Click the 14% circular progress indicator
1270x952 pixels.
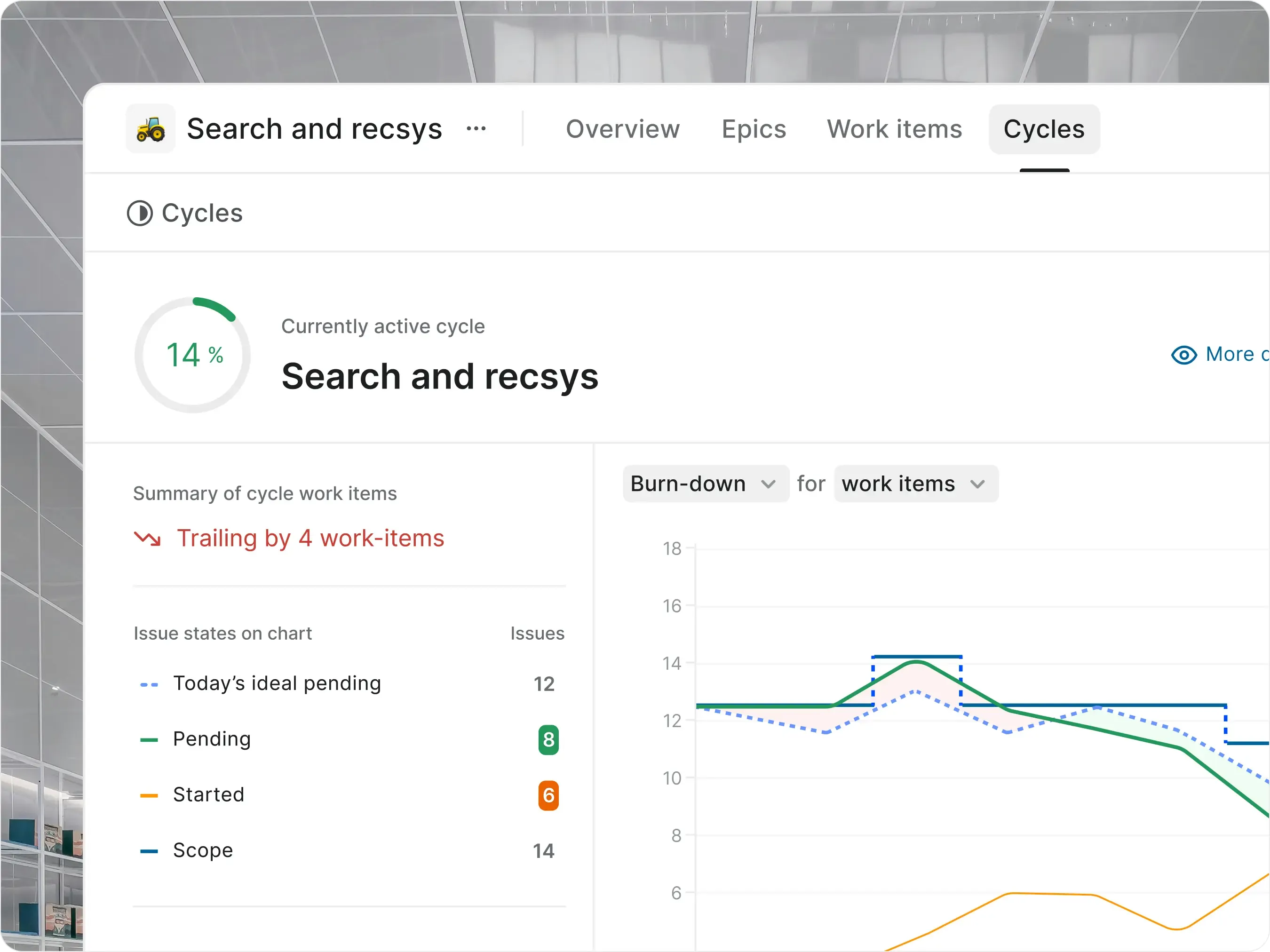193,355
